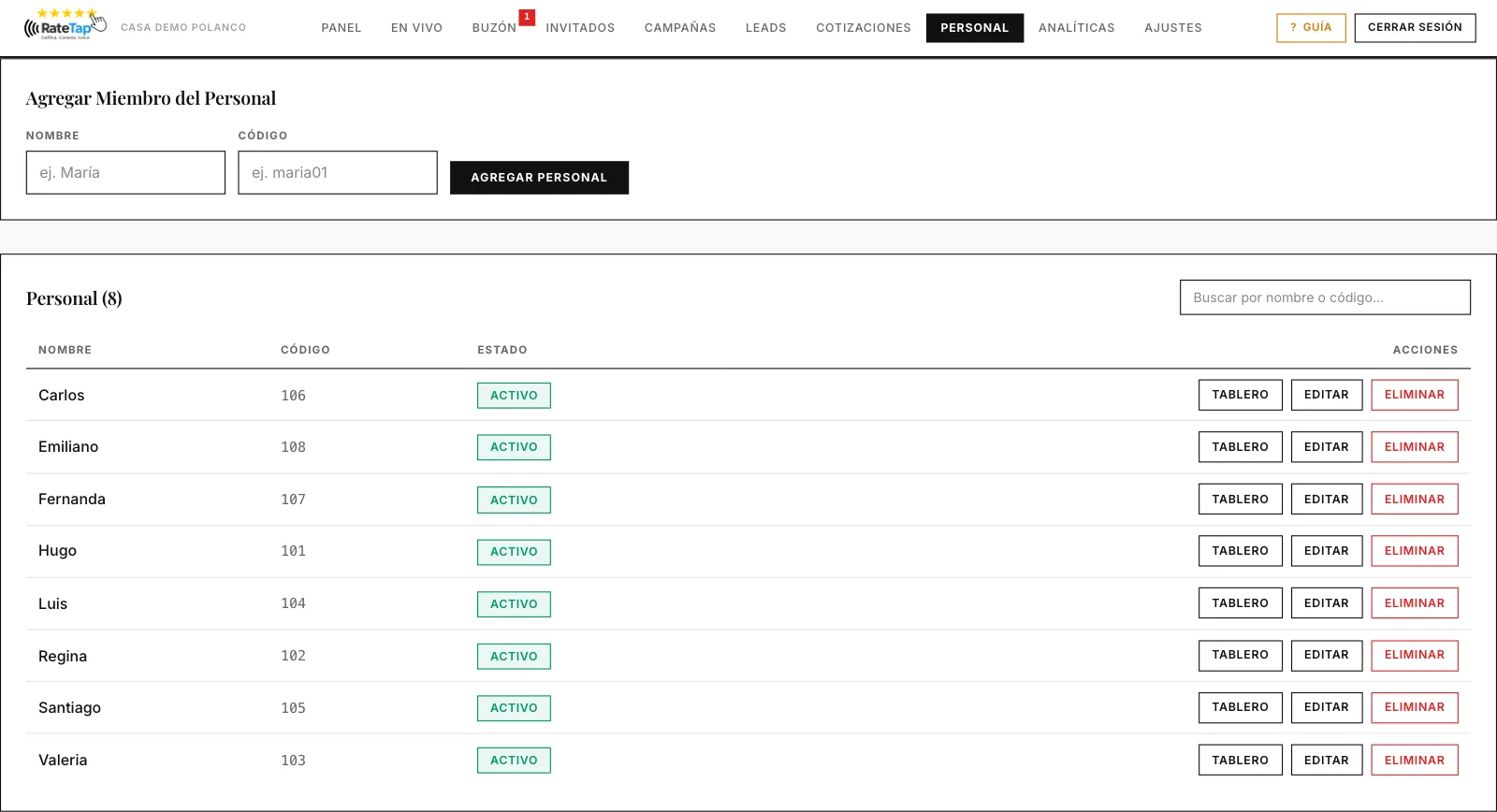Viewport: 1497px width, 812px height.
Task: Click the Agregar Personal button
Action: (539, 178)
